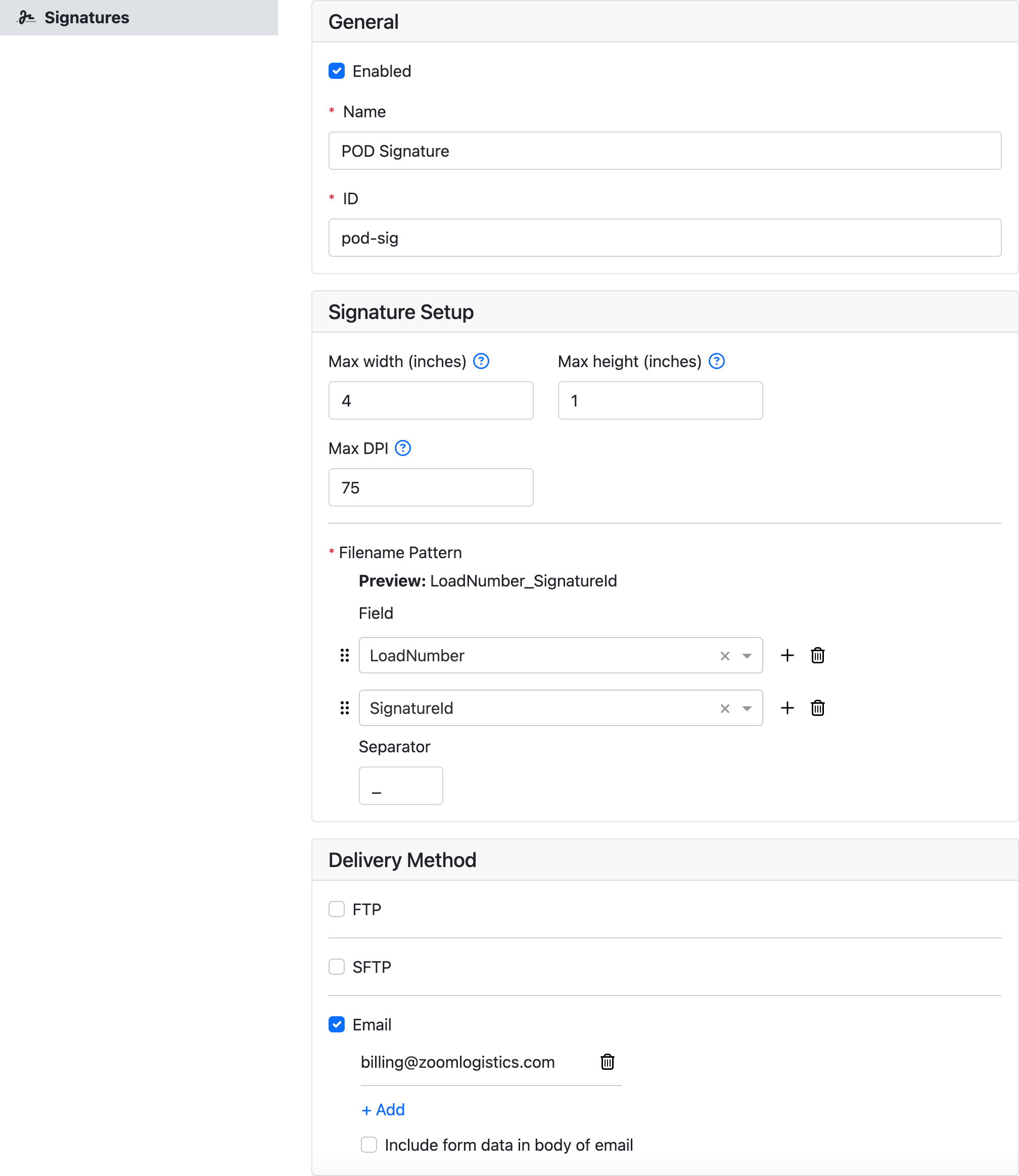Image resolution: width=1019 pixels, height=1176 pixels.
Task: Click the Max width help icon
Action: click(x=481, y=361)
